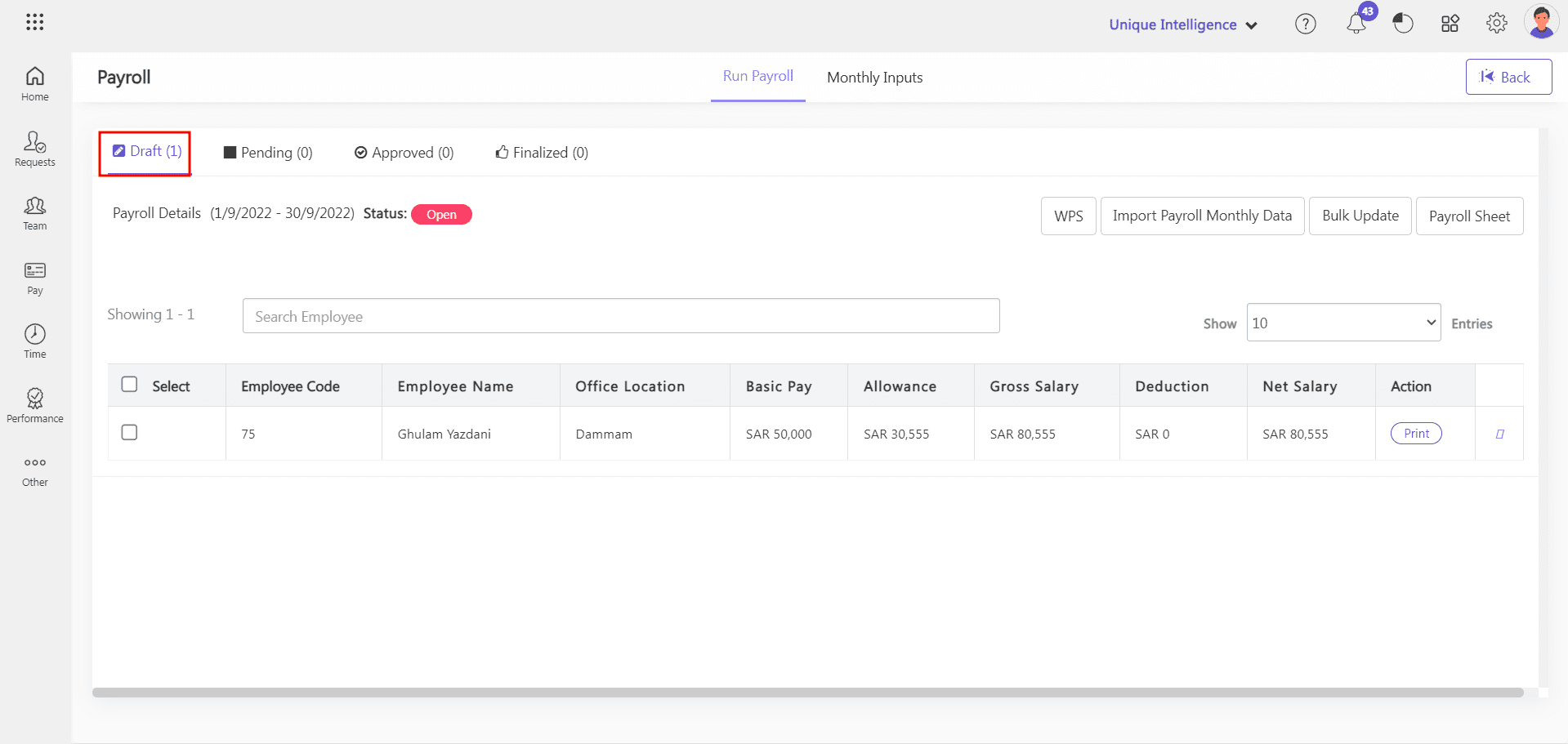Print payslip for Ghulam Yazdani
Viewport: 1568px width, 744px height.
pos(1416,434)
